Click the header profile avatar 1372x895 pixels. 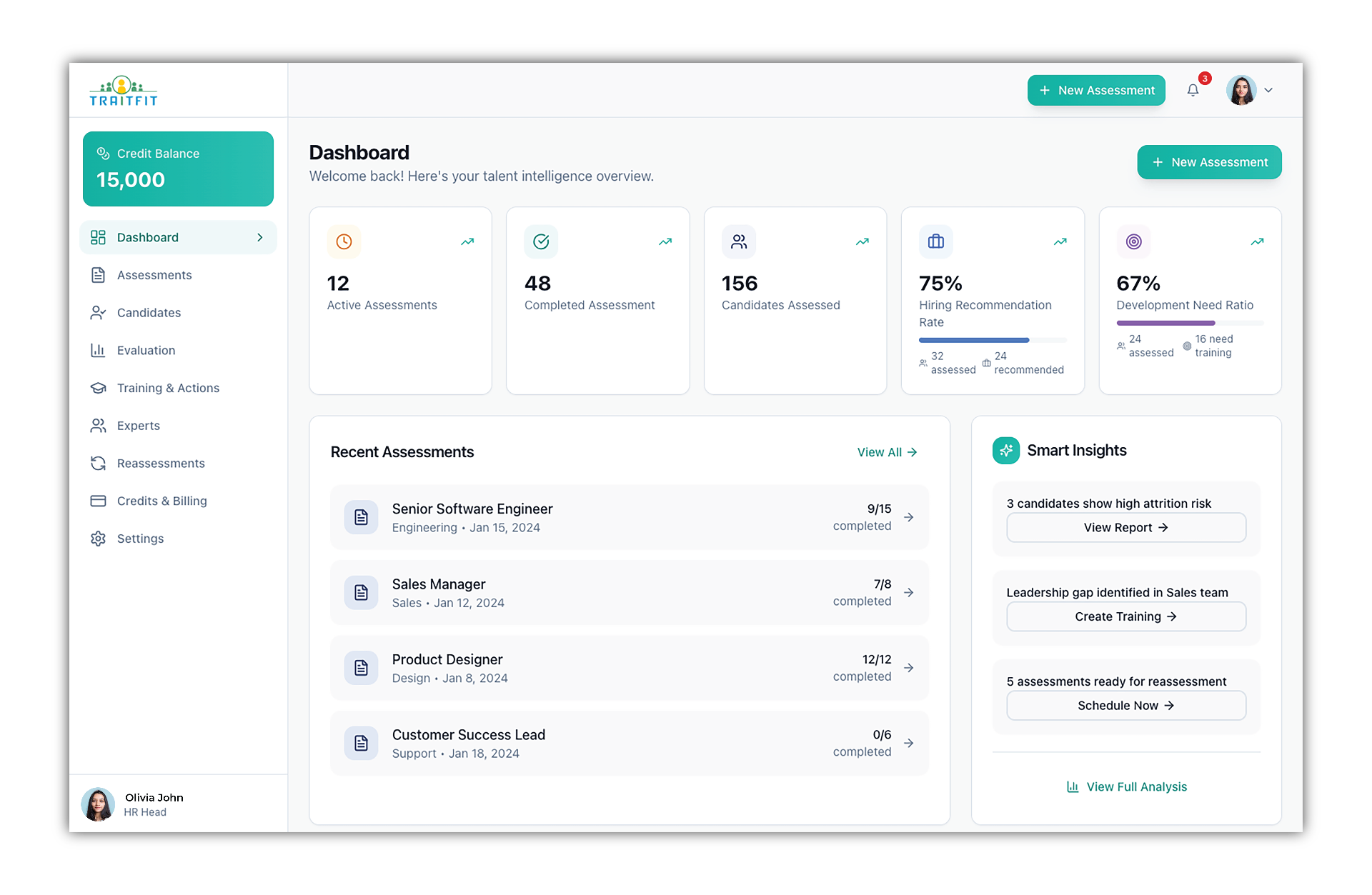[x=1241, y=91]
